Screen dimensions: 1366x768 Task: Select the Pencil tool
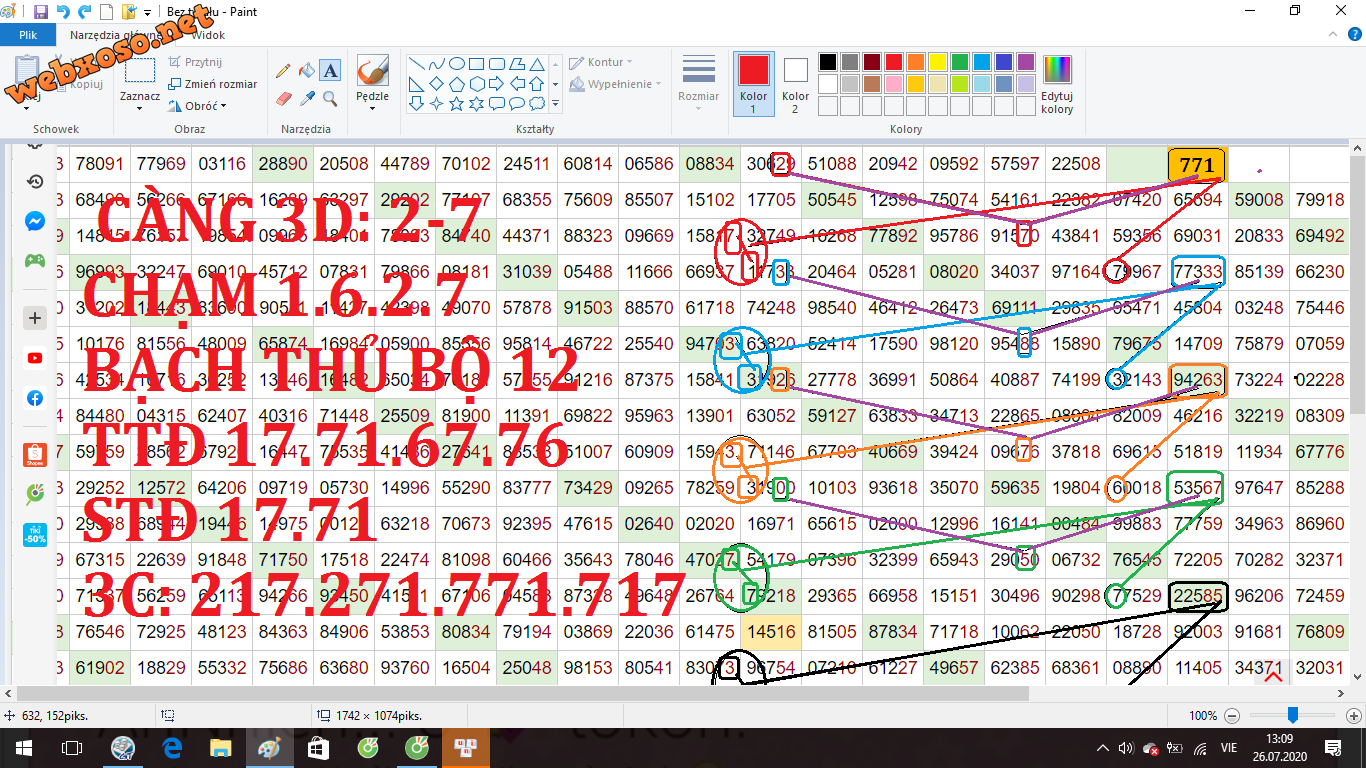pos(283,71)
